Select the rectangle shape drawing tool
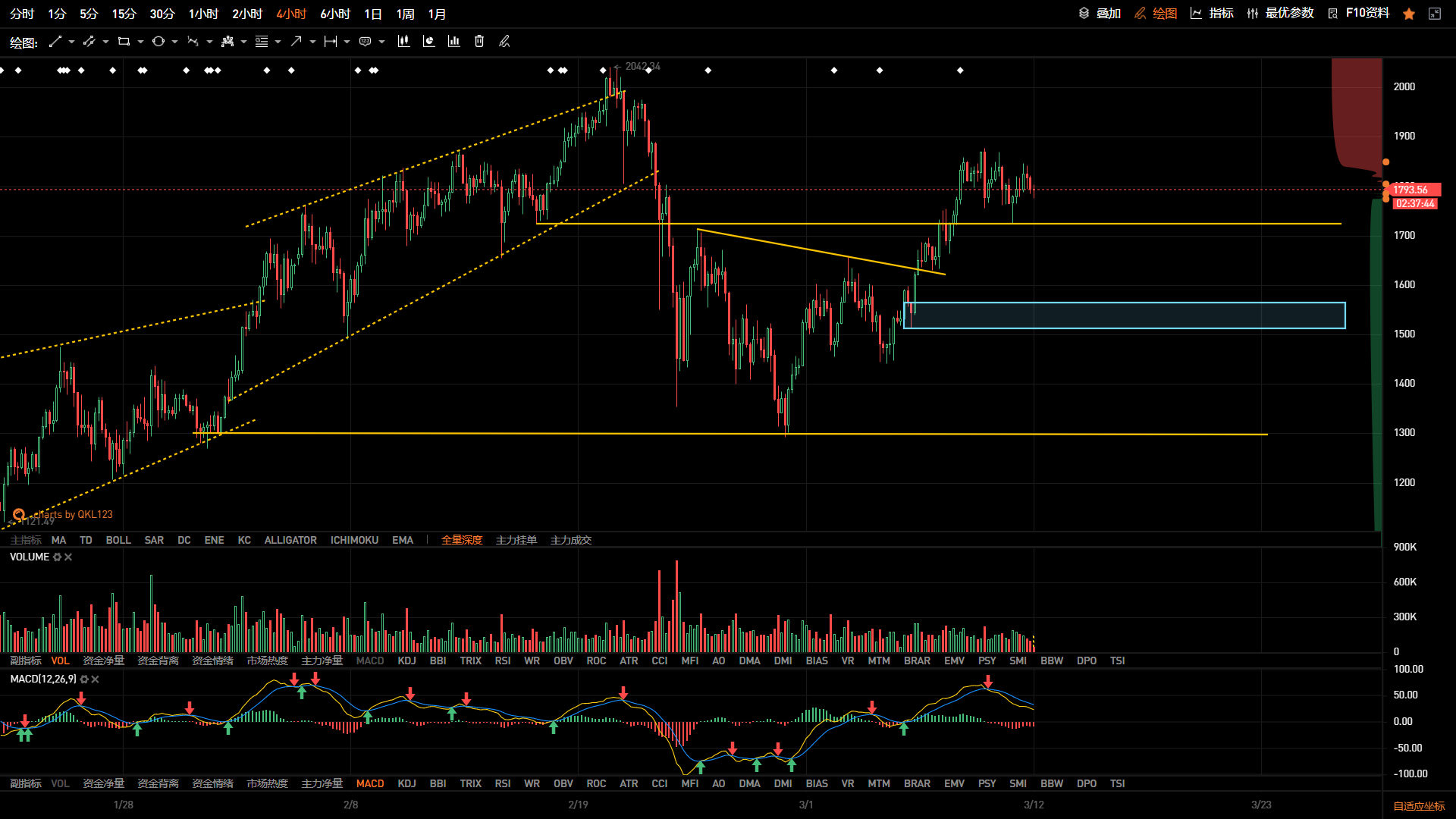Viewport: 1456px width, 819px height. (x=124, y=42)
